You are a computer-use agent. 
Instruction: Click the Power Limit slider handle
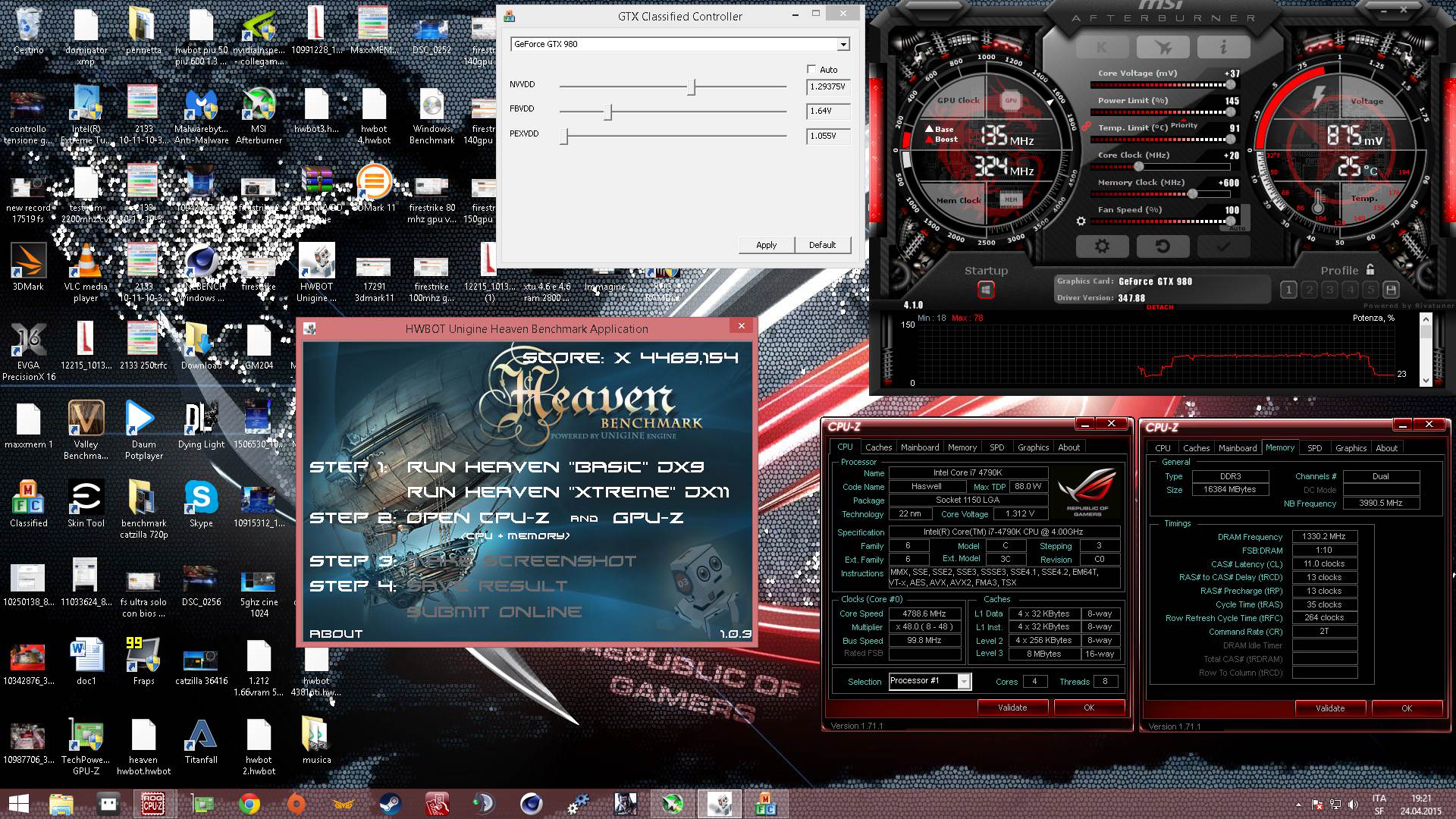click(x=1230, y=112)
